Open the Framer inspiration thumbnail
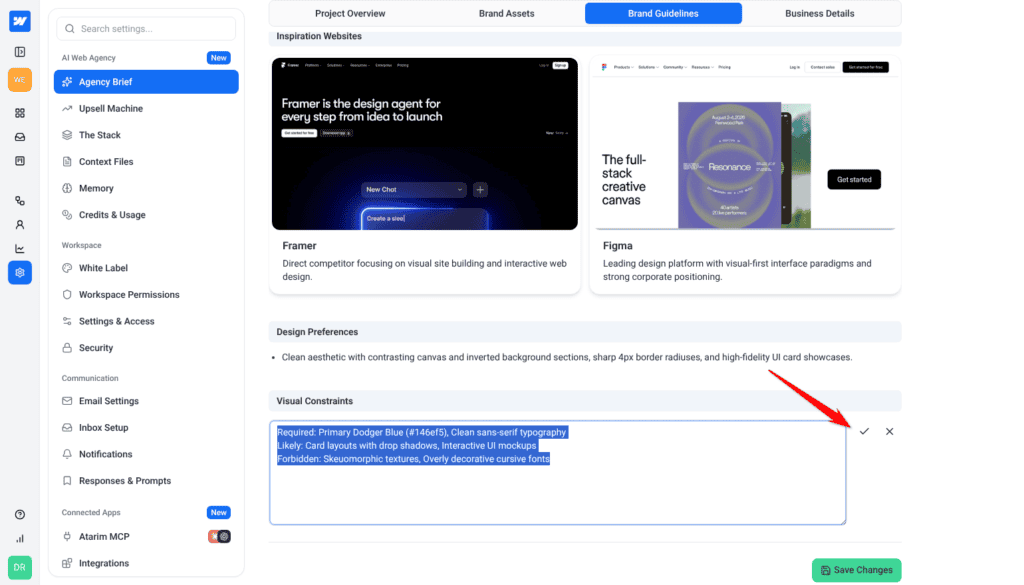The height and width of the screenshot is (585, 1024). (x=424, y=144)
